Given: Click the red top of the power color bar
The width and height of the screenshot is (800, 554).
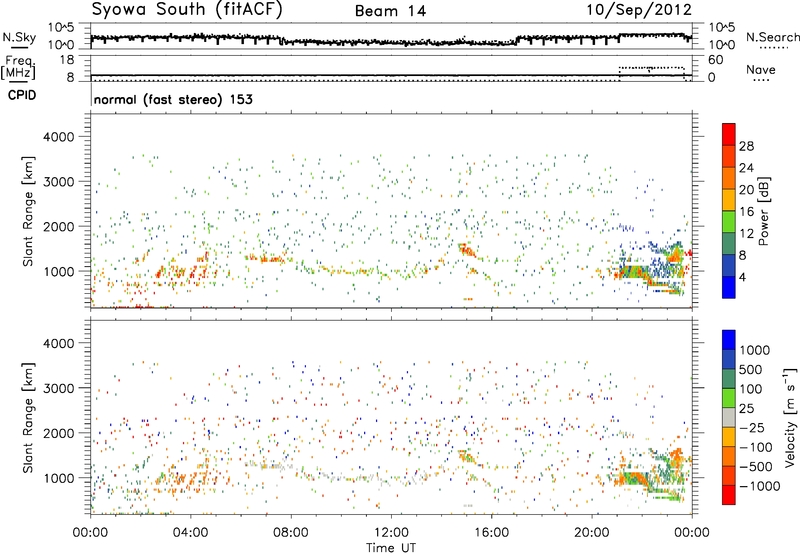Looking at the screenshot, I should coord(729,134).
